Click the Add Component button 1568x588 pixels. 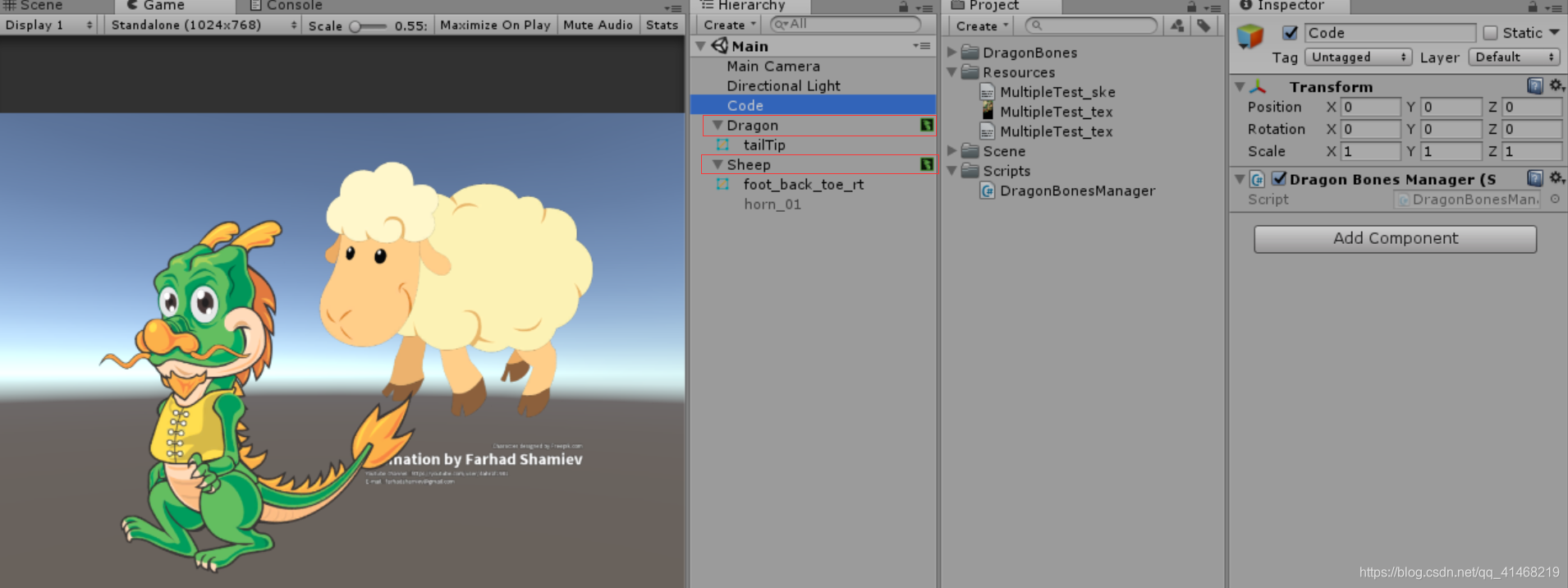[x=1395, y=239]
